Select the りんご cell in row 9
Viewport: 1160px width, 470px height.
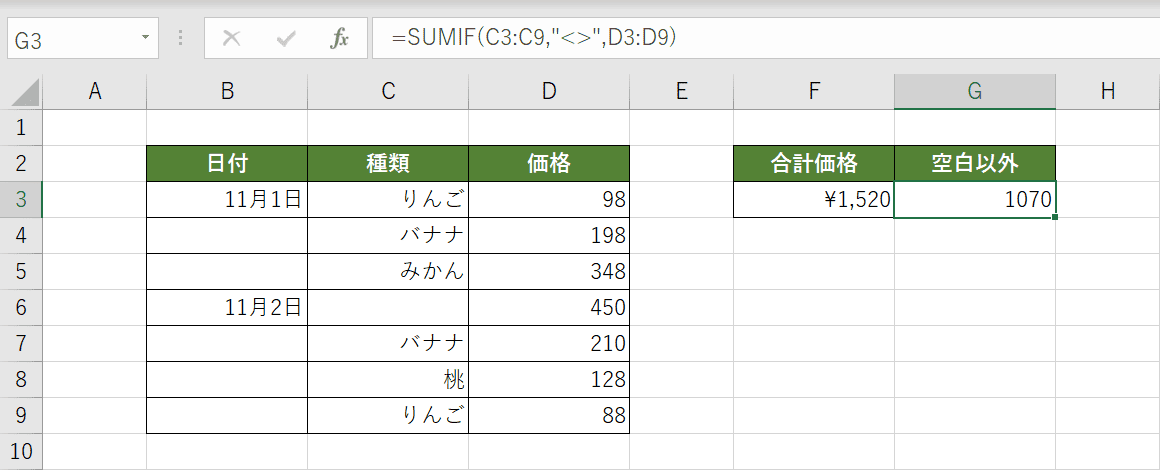[388, 415]
